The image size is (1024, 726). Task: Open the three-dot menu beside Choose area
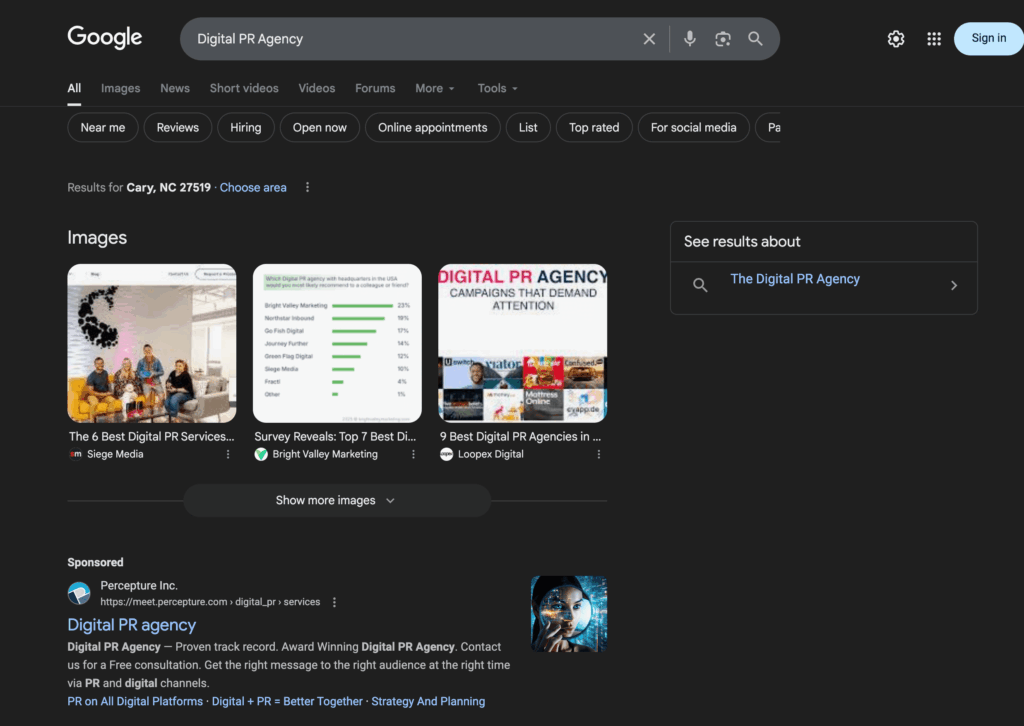(x=307, y=187)
